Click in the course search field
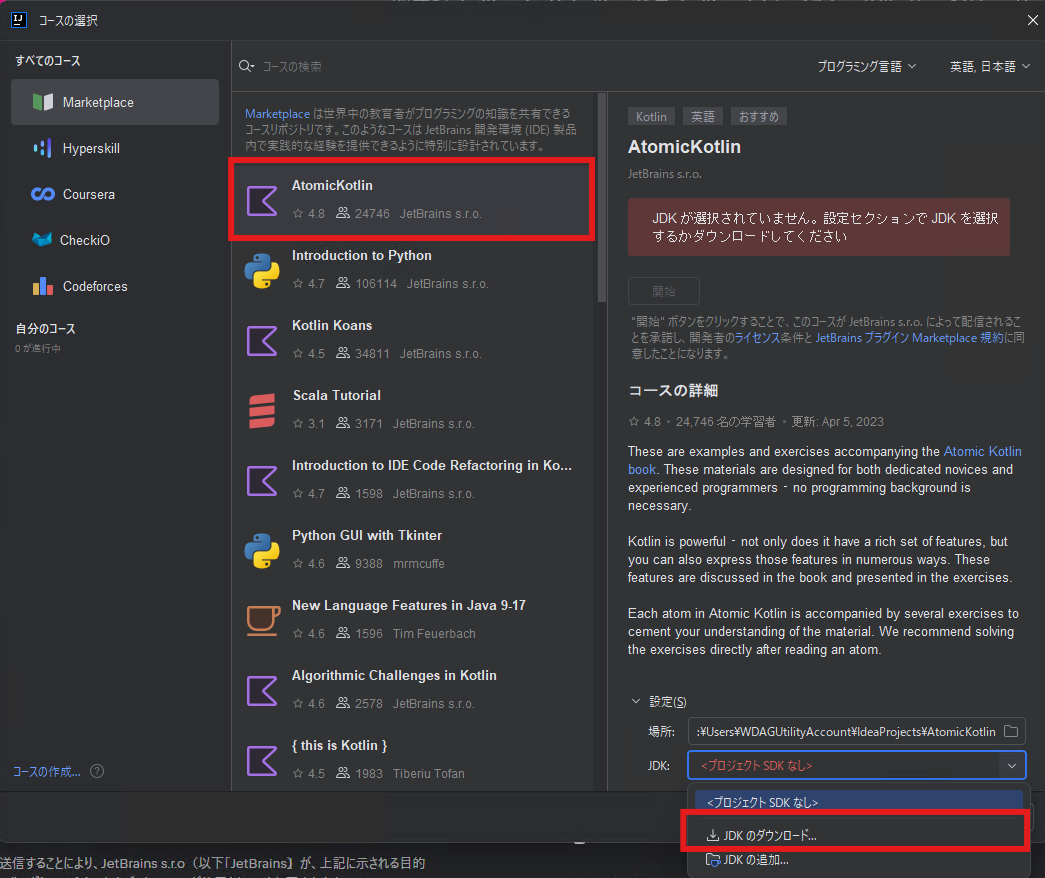 (x=420, y=67)
